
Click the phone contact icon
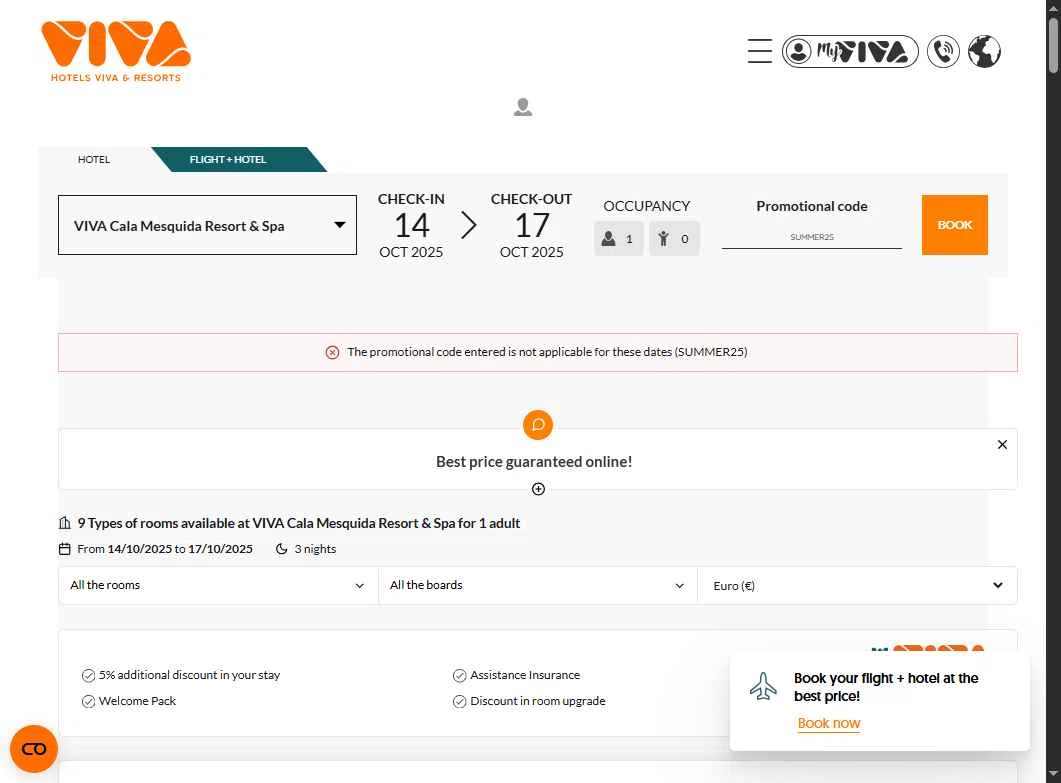[x=943, y=51]
